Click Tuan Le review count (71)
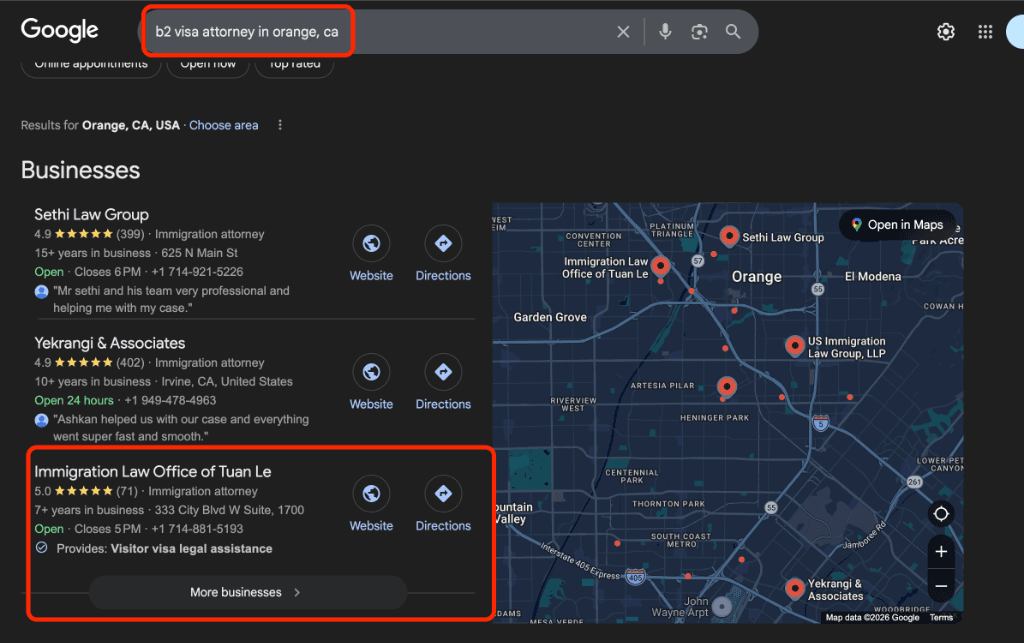The width and height of the screenshot is (1024, 643). tap(127, 492)
